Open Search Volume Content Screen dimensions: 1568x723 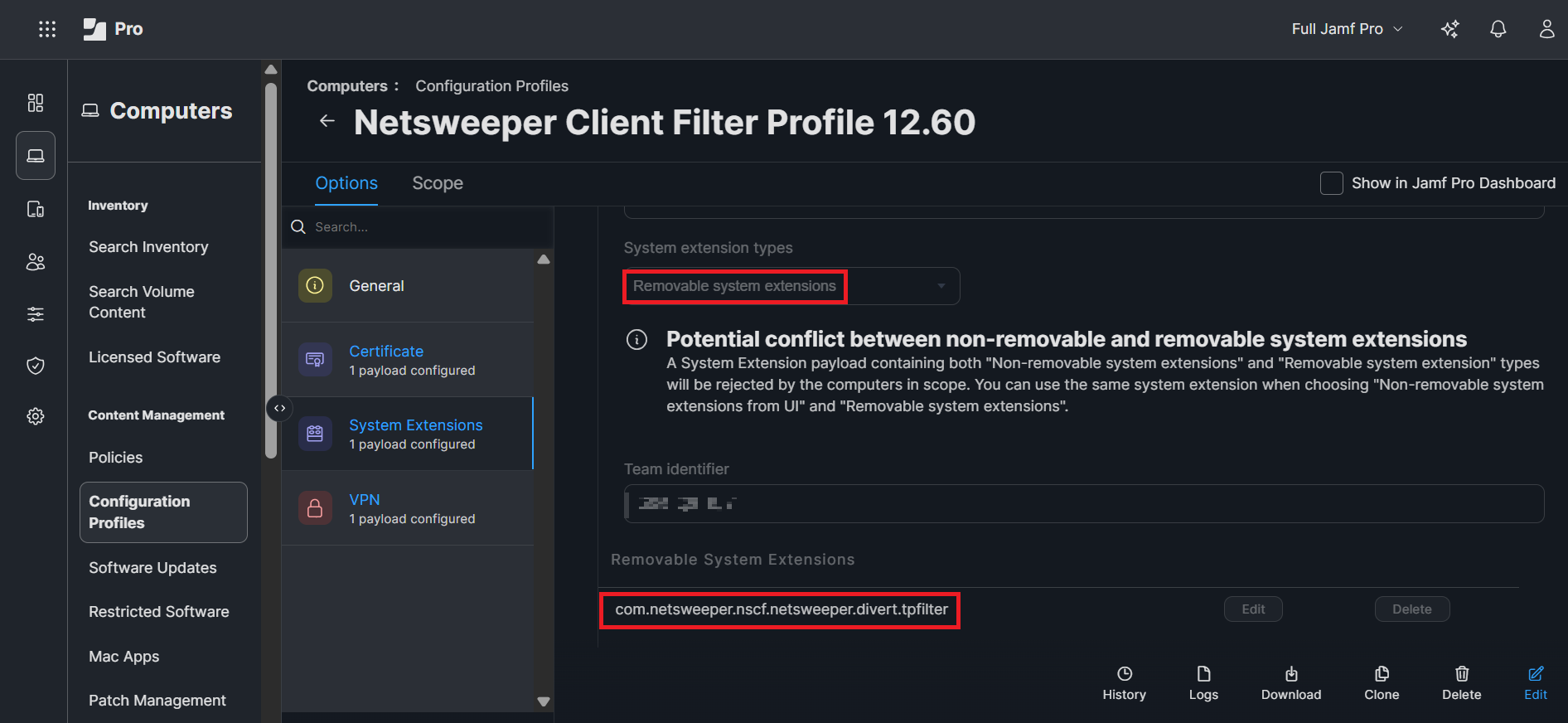pyautogui.click(x=142, y=302)
